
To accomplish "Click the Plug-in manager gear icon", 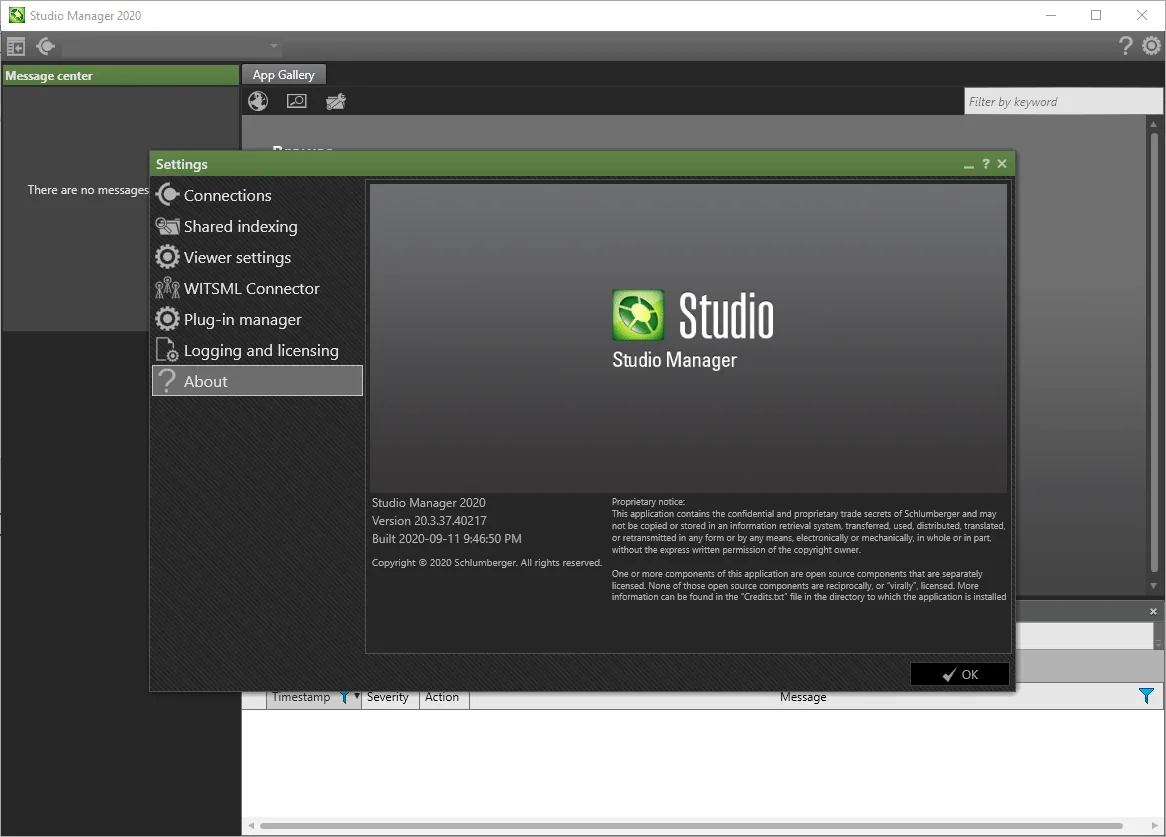I will point(167,319).
